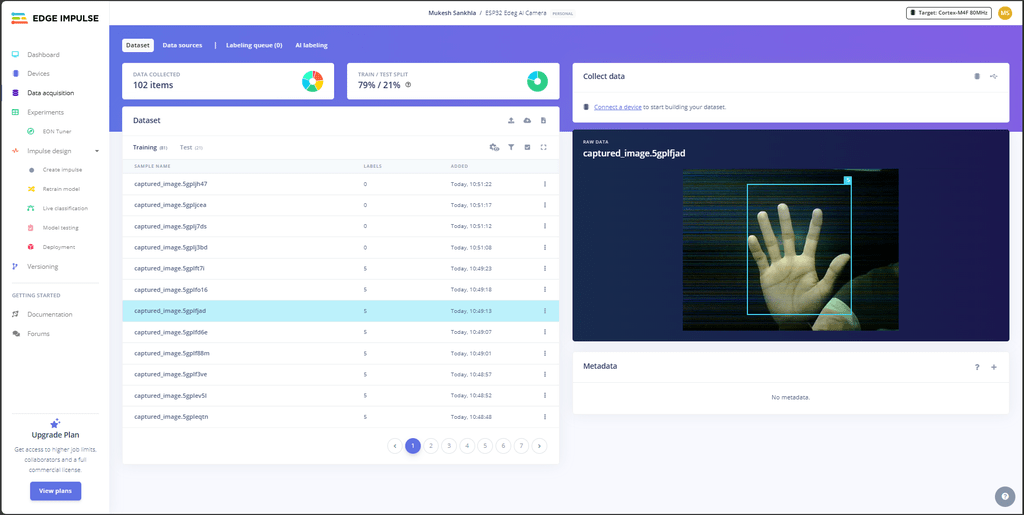Click the View plans button
The width and height of the screenshot is (1024, 515).
[x=56, y=491]
